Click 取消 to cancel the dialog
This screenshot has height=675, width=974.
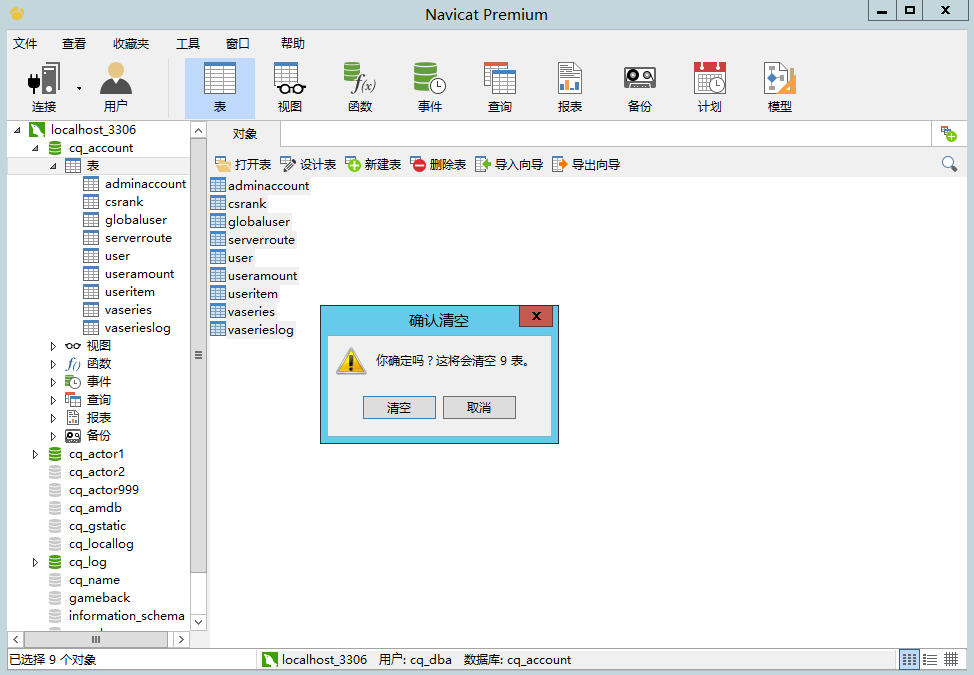point(479,408)
